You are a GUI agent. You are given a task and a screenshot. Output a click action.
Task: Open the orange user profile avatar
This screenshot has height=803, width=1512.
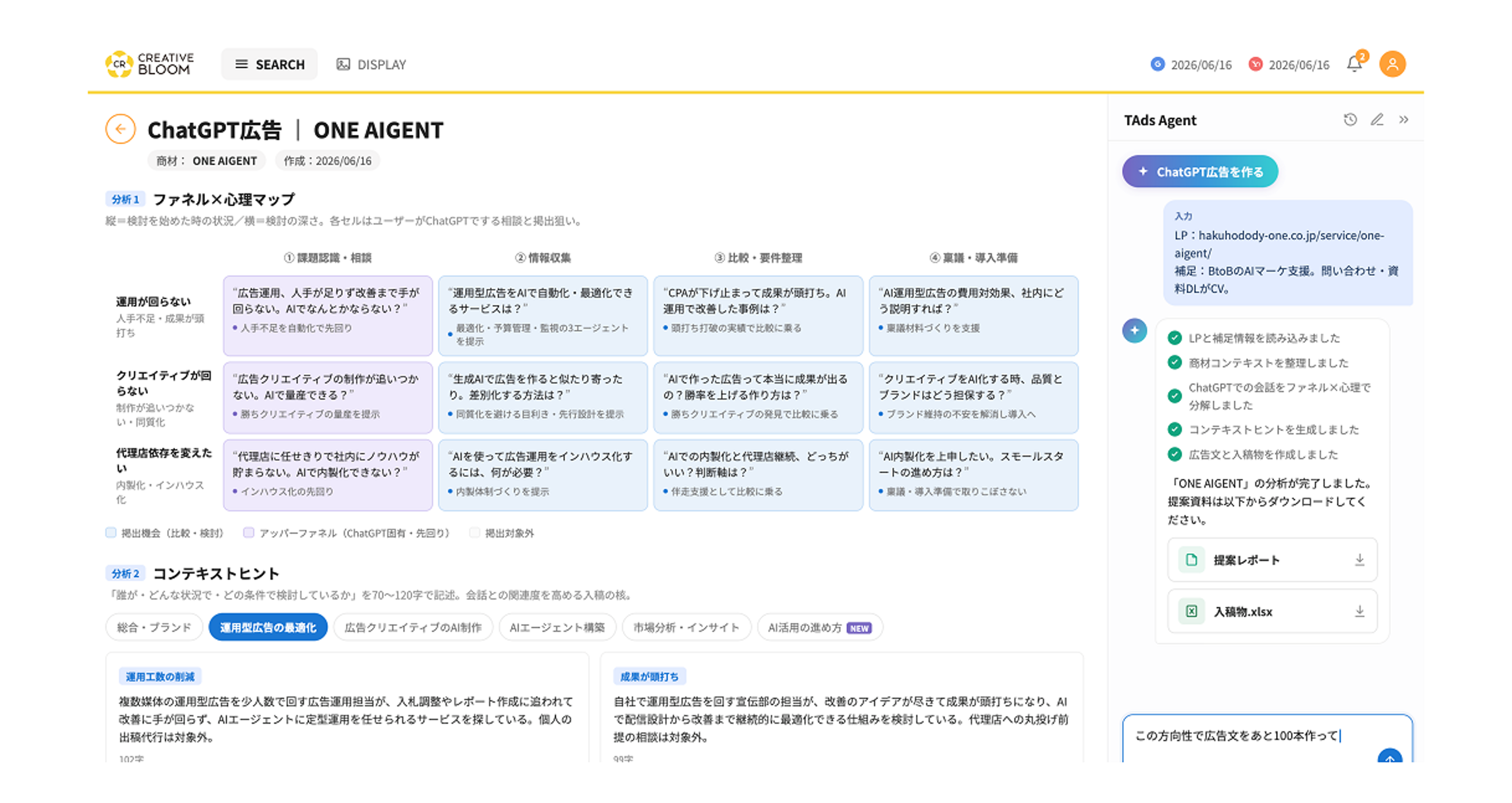(1392, 64)
